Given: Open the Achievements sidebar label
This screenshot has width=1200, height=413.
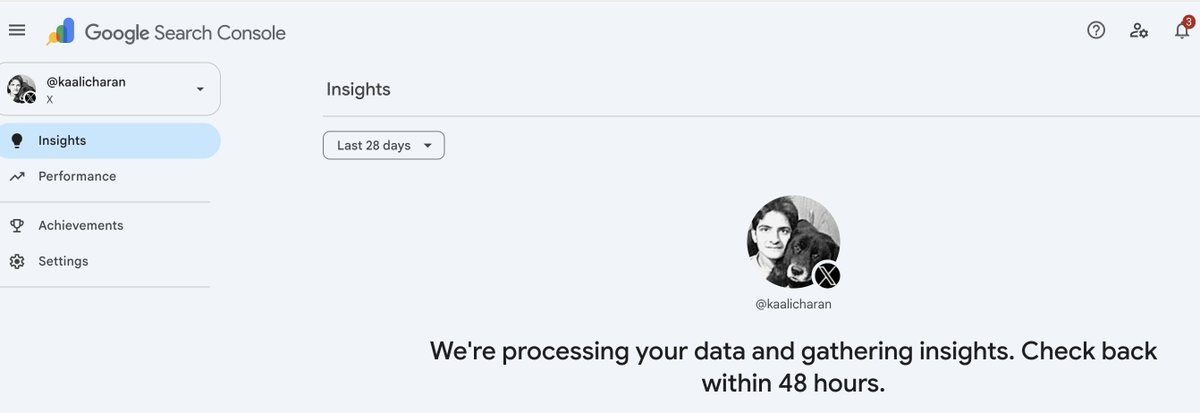Looking at the screenshot, I should point(81,226).
